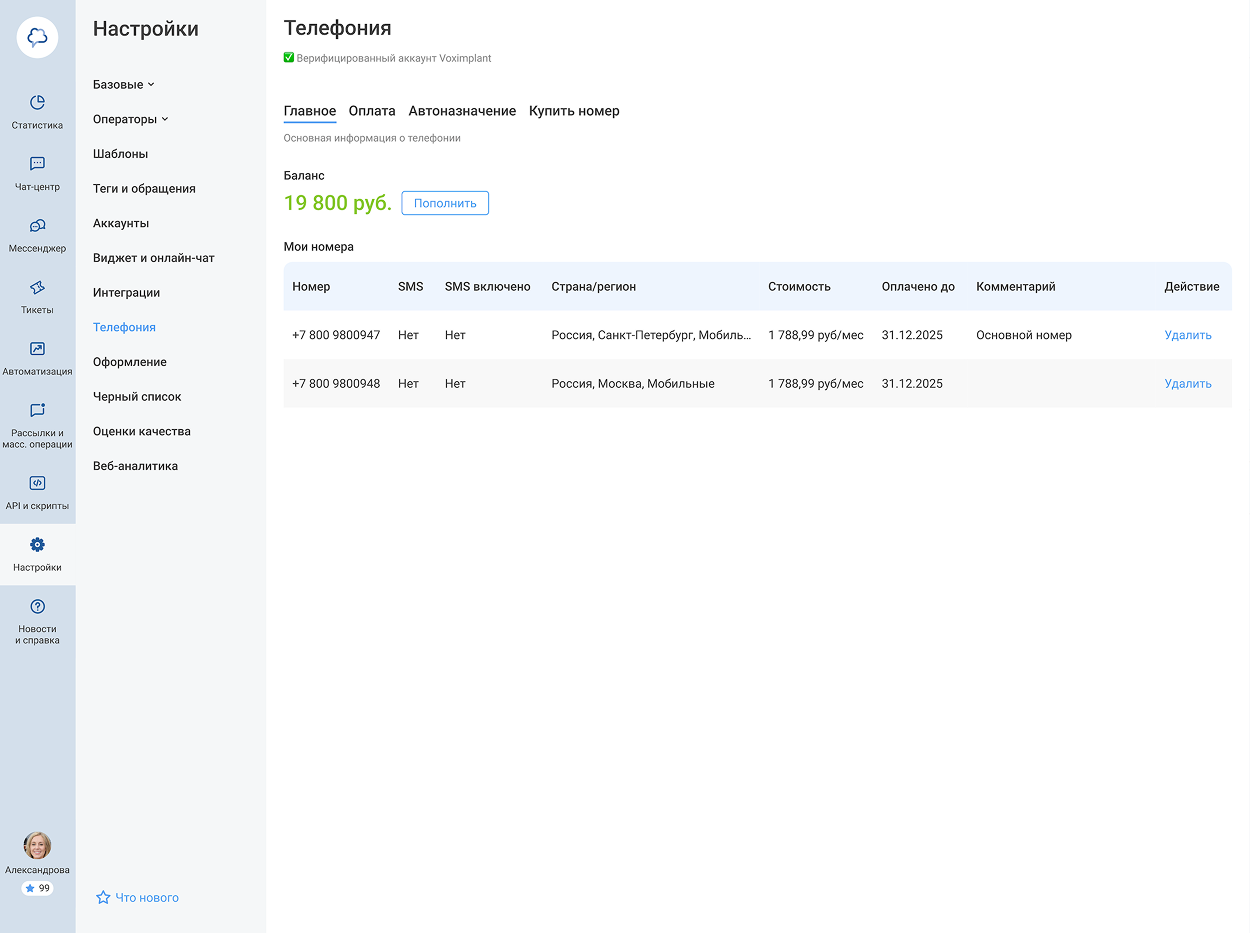This screenshot has width=1250, height=933.
Task: Click the cloud logo at top
Action: point(37,38)
